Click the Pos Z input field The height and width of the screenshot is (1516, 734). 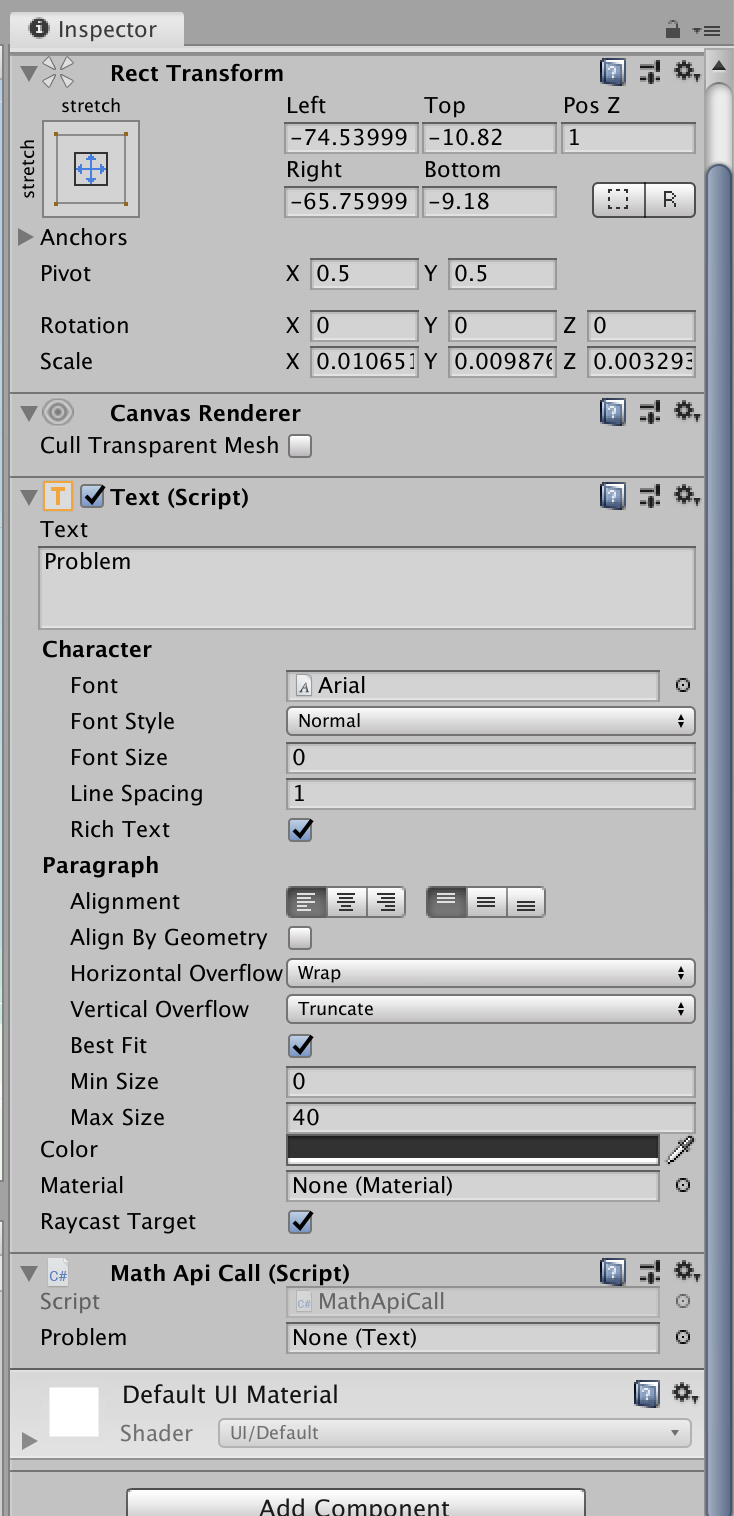pyautogui.click(x=628, y=137)
